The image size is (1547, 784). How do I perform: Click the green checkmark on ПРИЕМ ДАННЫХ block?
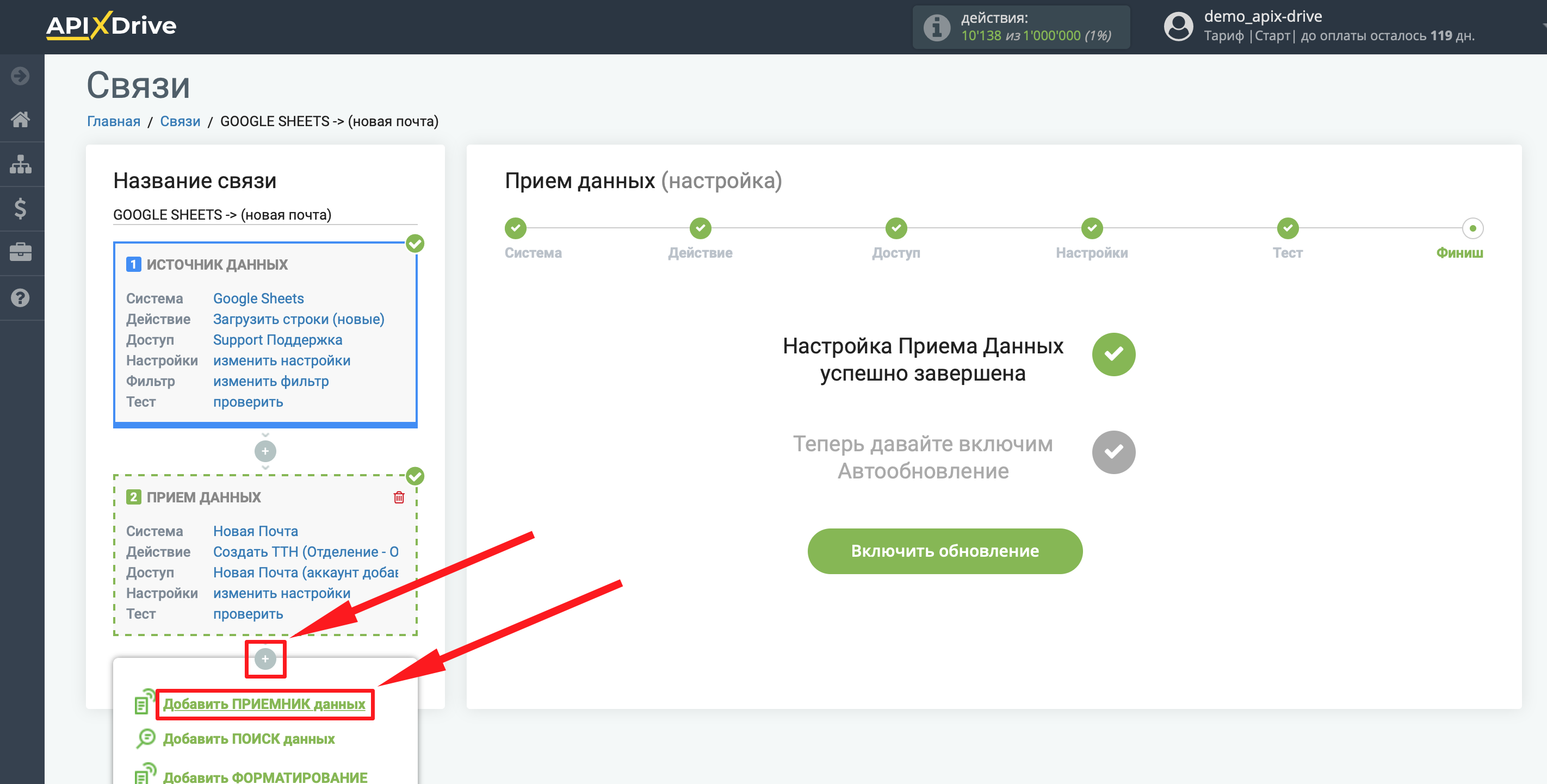tap(415, 476)
